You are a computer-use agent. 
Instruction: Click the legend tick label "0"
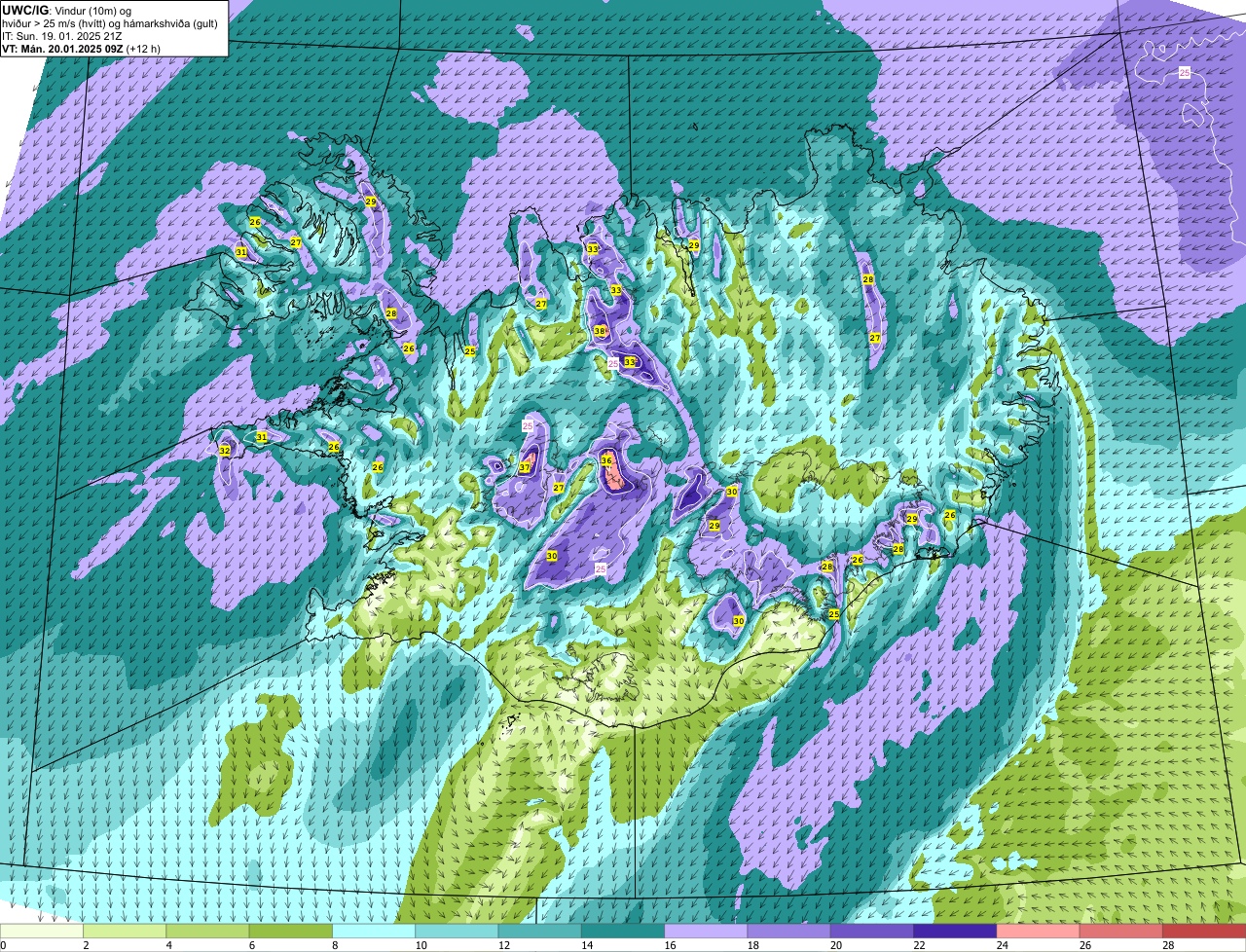click(x=4, y=945)
